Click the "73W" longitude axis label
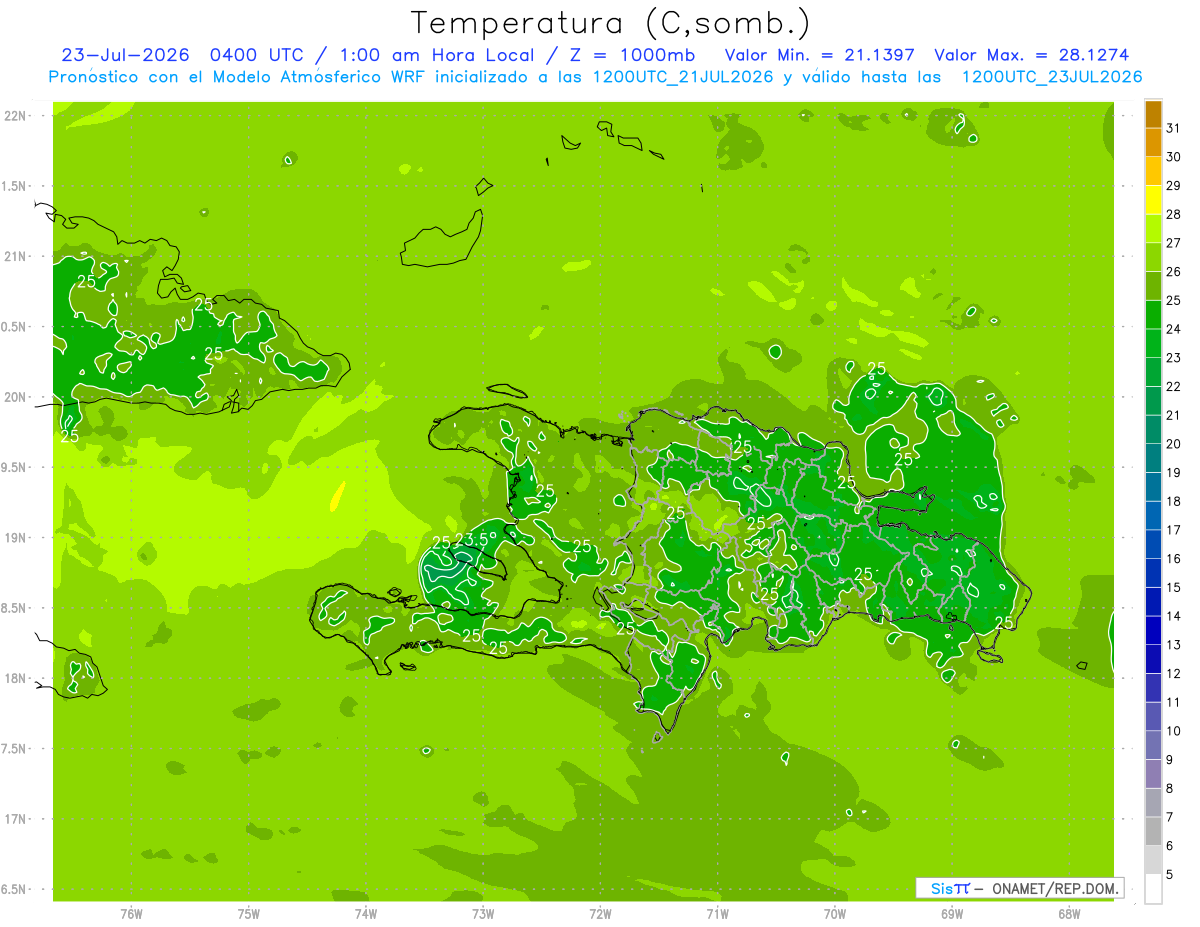 pyautogui.click(x=483, y=914)
